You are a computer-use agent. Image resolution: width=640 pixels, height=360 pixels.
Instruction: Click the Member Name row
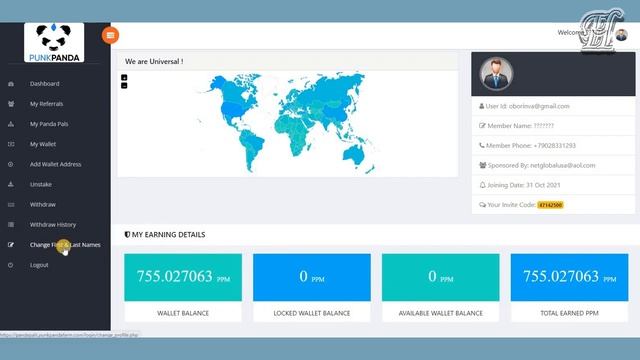(553, 126)
